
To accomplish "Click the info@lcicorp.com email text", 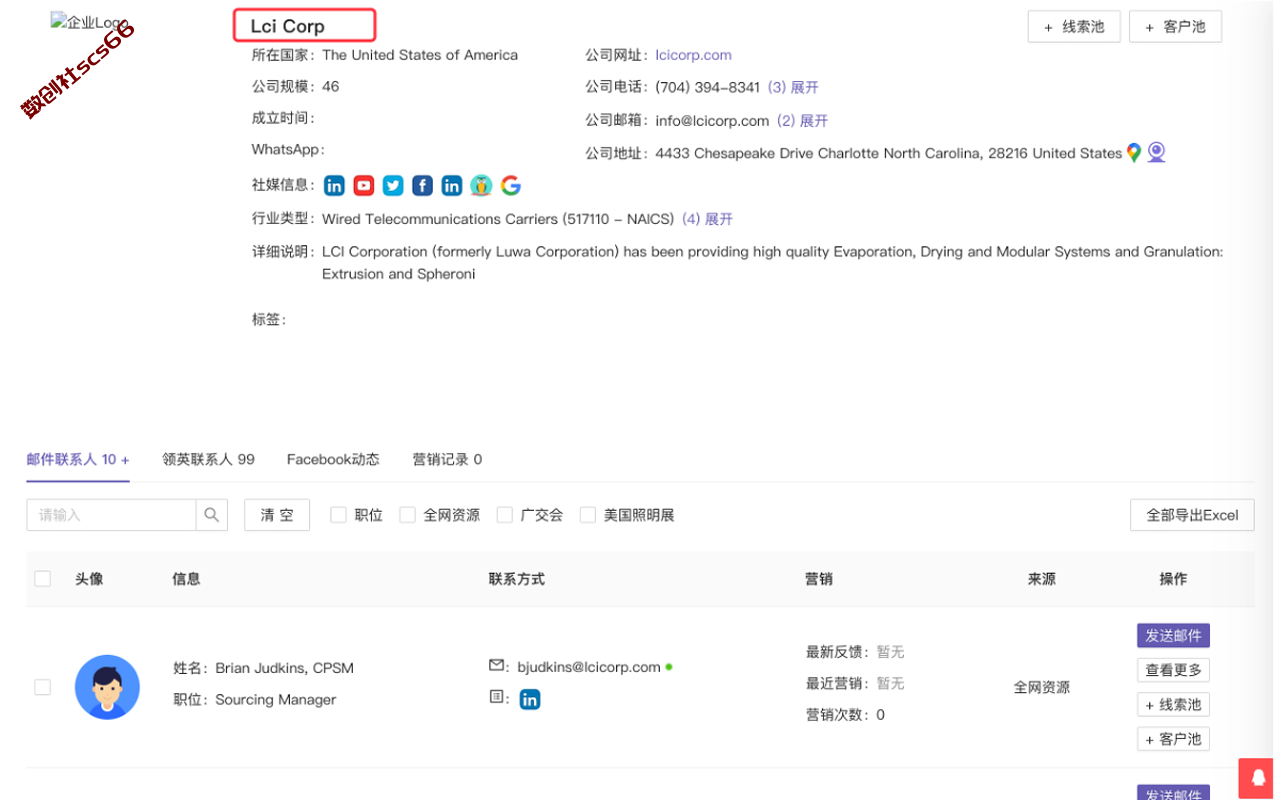I will coord(712,121).
